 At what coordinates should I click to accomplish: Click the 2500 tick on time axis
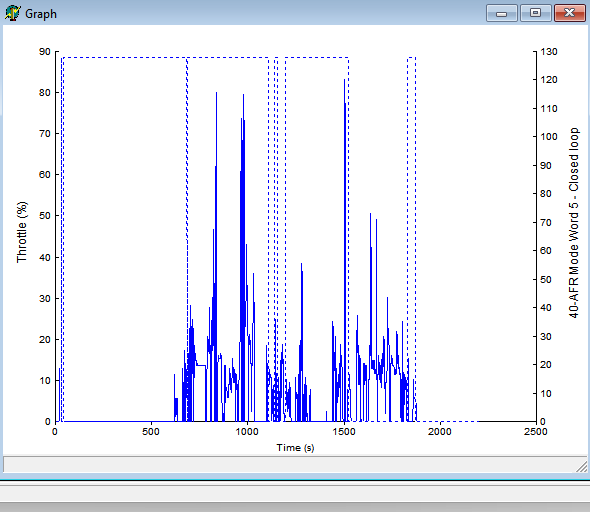click(x=535, y=431)
